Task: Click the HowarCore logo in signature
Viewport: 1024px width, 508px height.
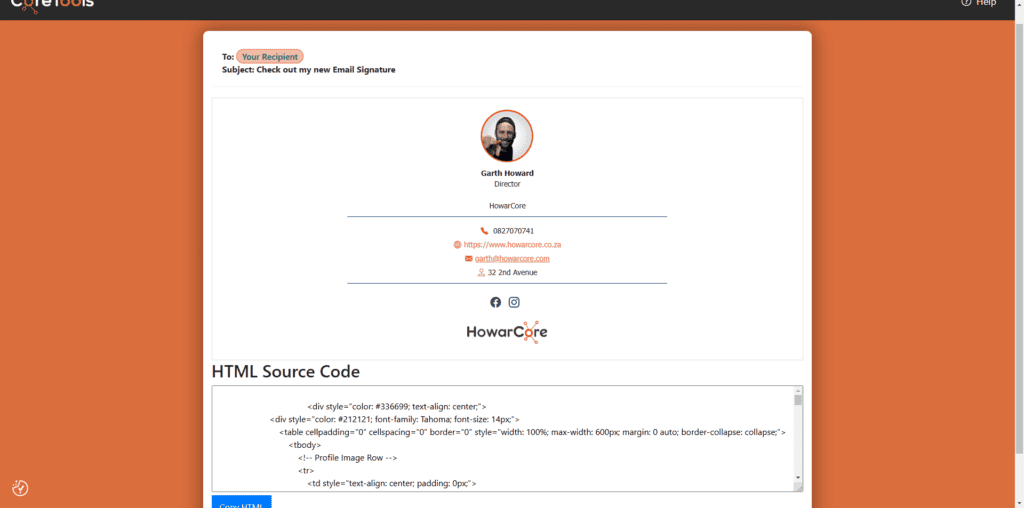Action: coord(507,332)
